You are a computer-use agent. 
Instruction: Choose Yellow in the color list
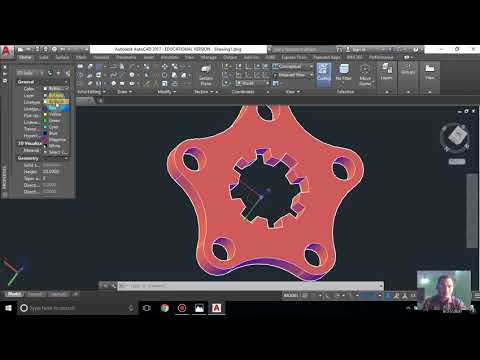56,114
